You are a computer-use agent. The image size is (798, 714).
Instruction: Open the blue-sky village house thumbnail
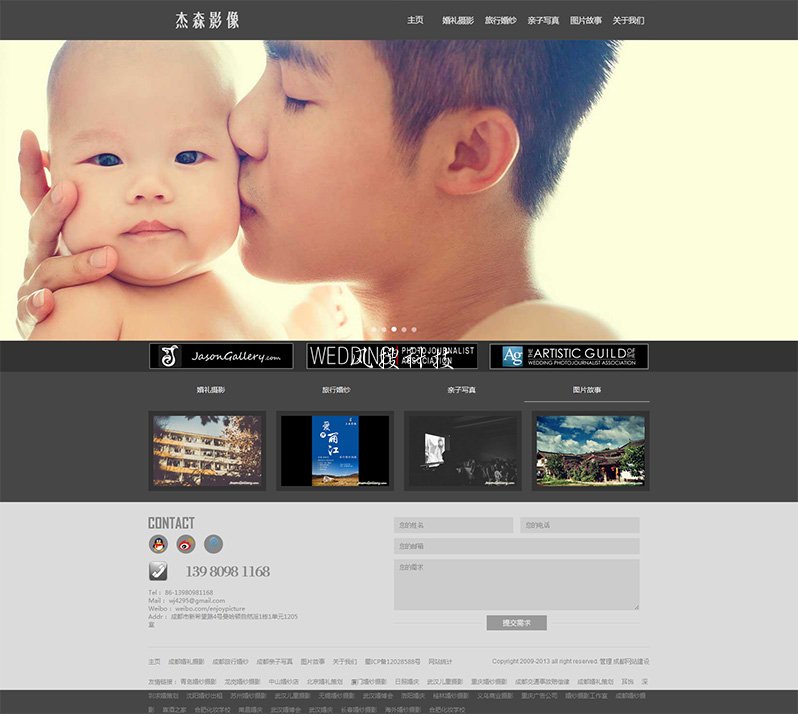(x=590, y=451)
